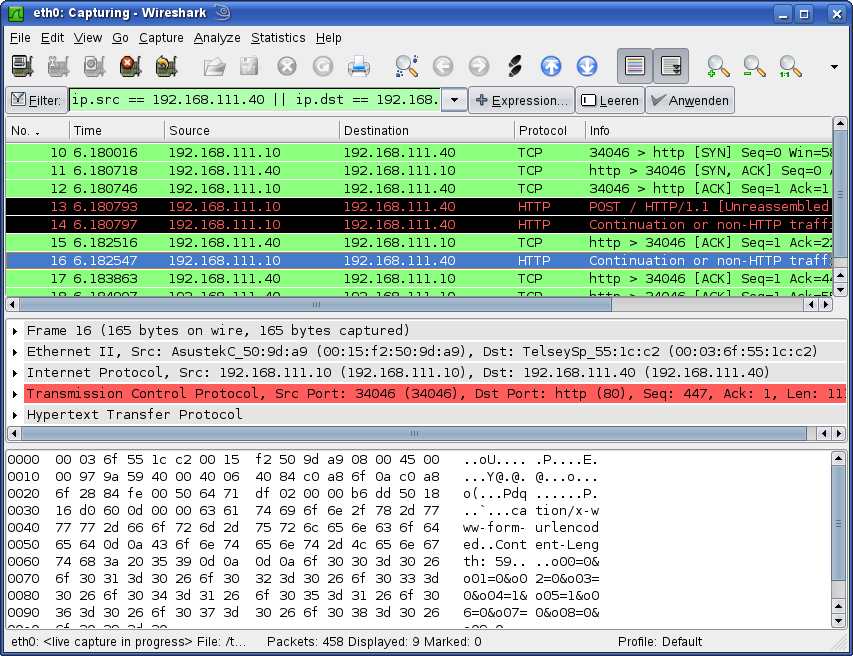Click packet list scroll down arrow
Screen dimensions: 853x656
click(839, 289)
